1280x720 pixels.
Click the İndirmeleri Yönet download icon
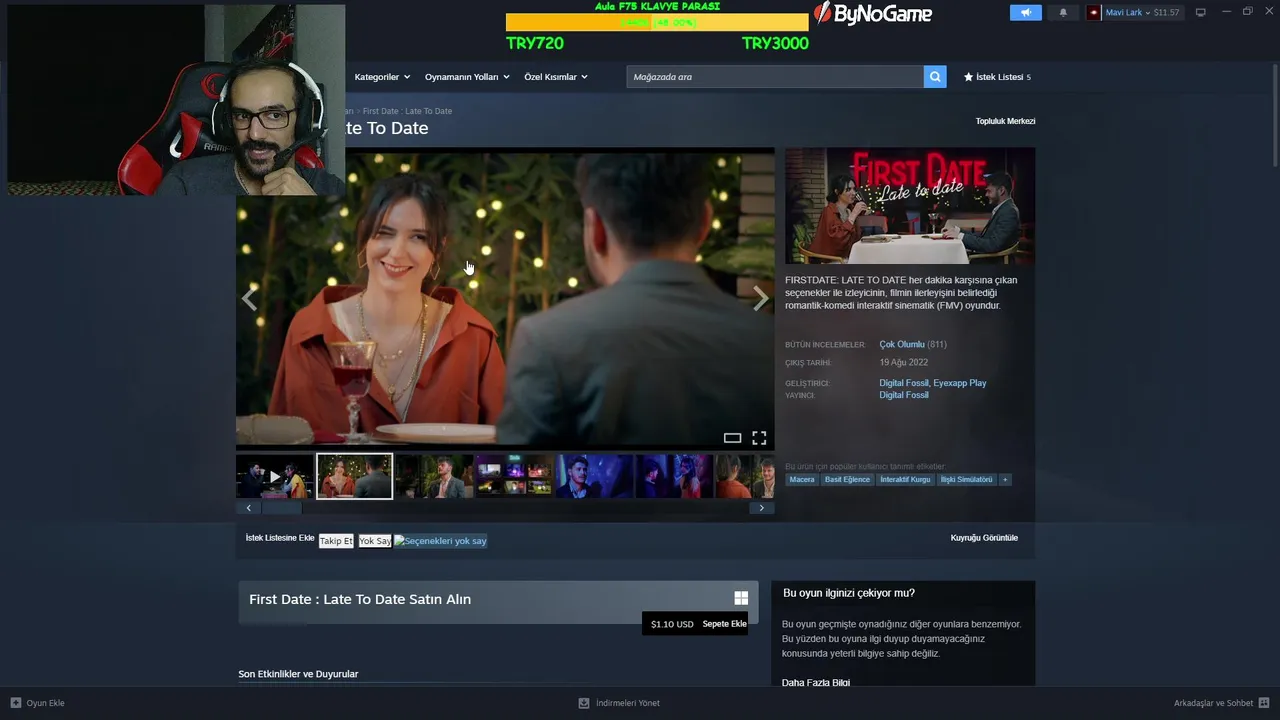584,703
